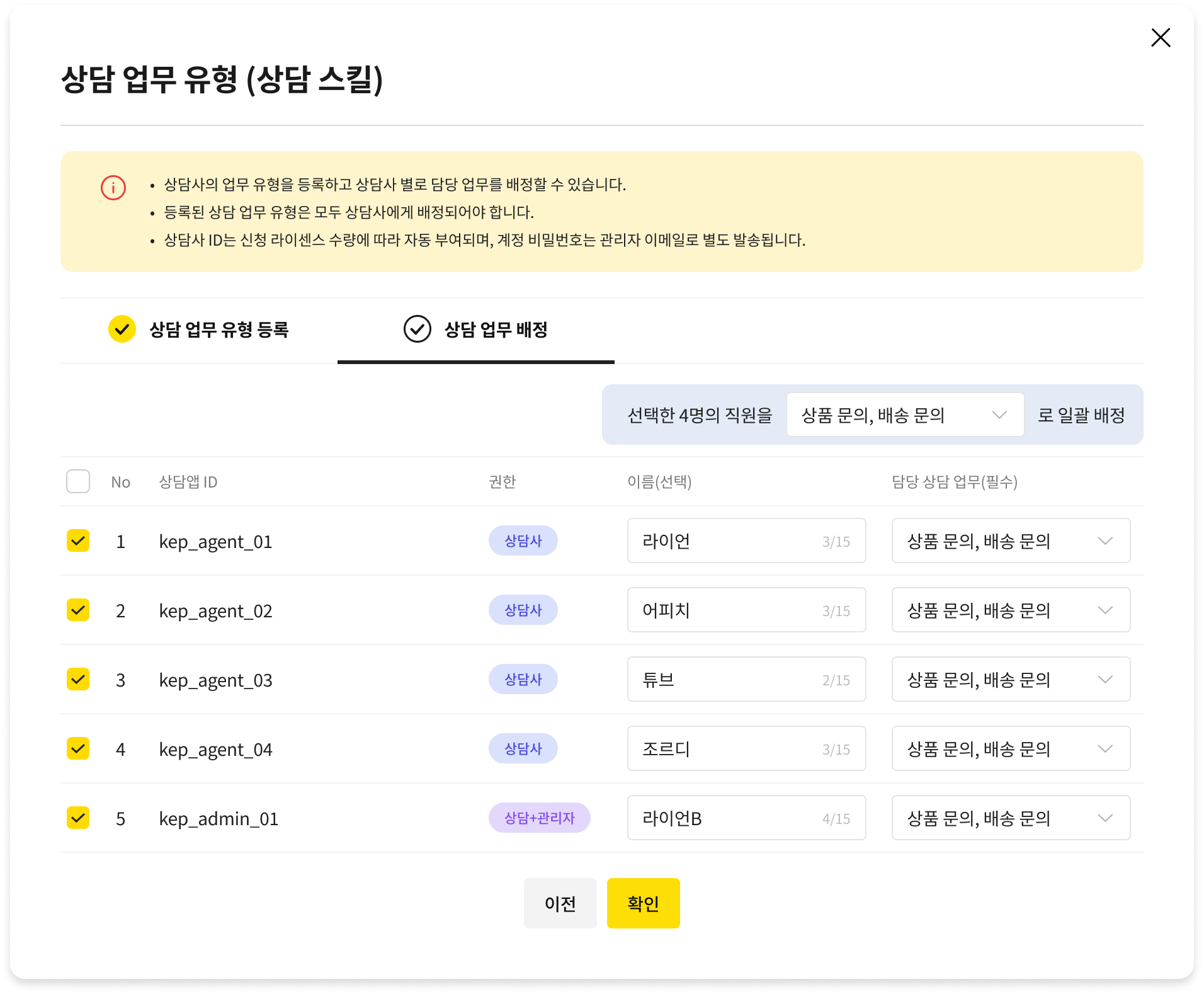Close the 상담 업무 유형 dialog
Screen dimensions: 1204x994
click(x=1160, y=38)
